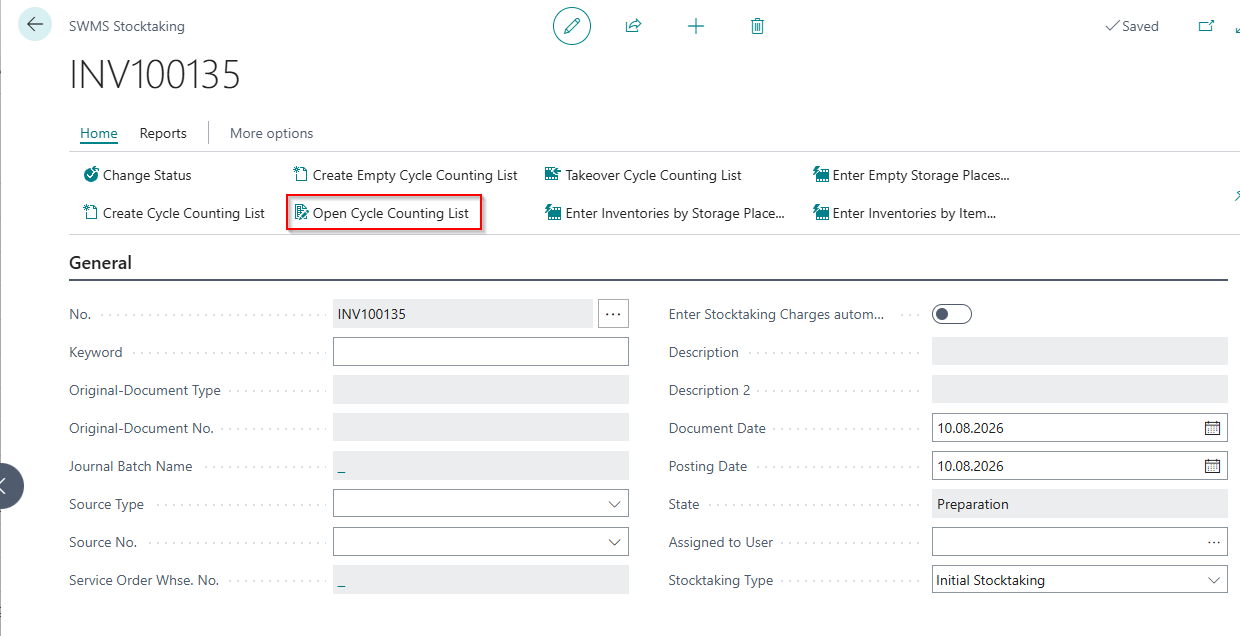Click the Keyword input field
Screen dimensions: 1240x636
[x=481, y=352]
